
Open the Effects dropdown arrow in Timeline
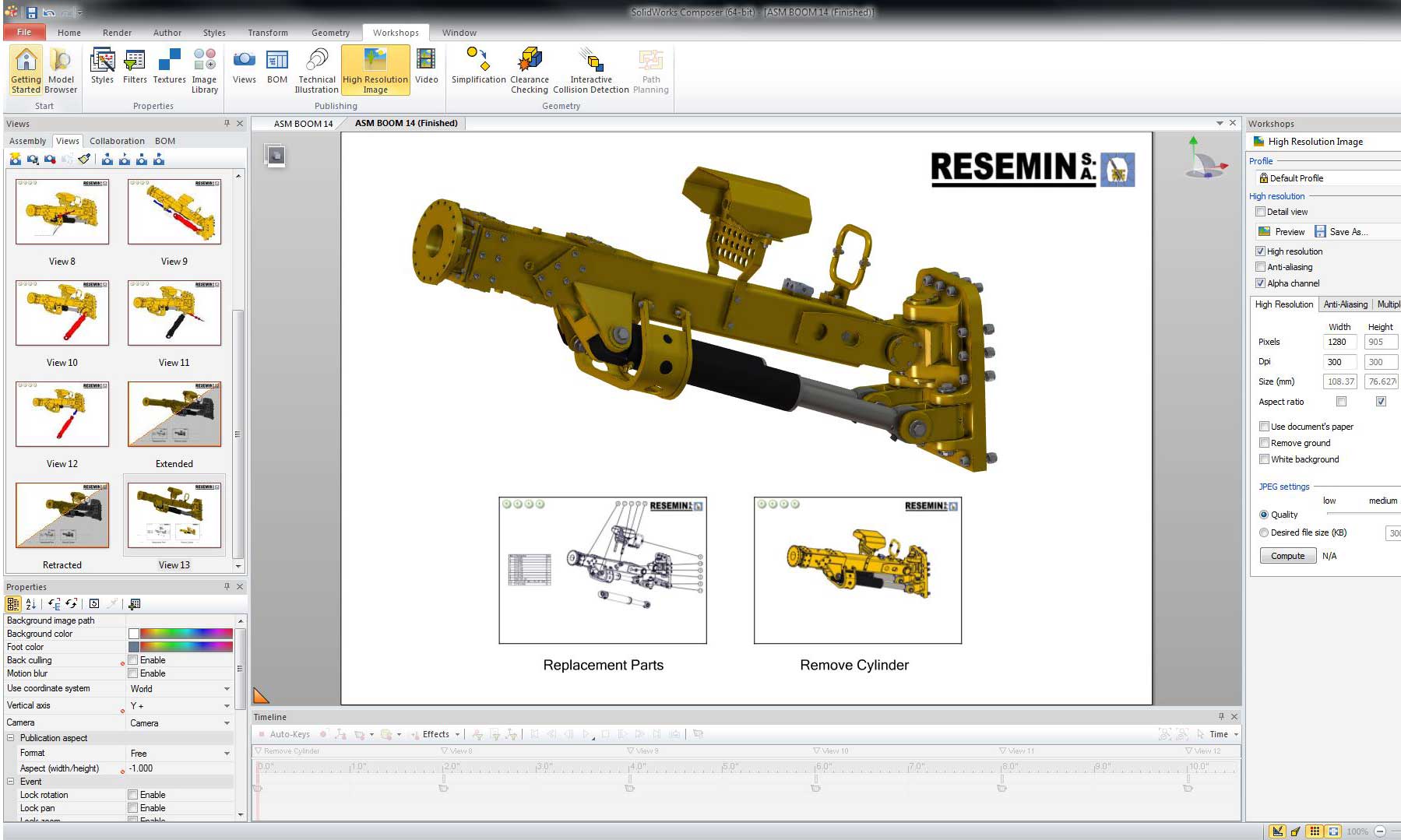point(457,734)
